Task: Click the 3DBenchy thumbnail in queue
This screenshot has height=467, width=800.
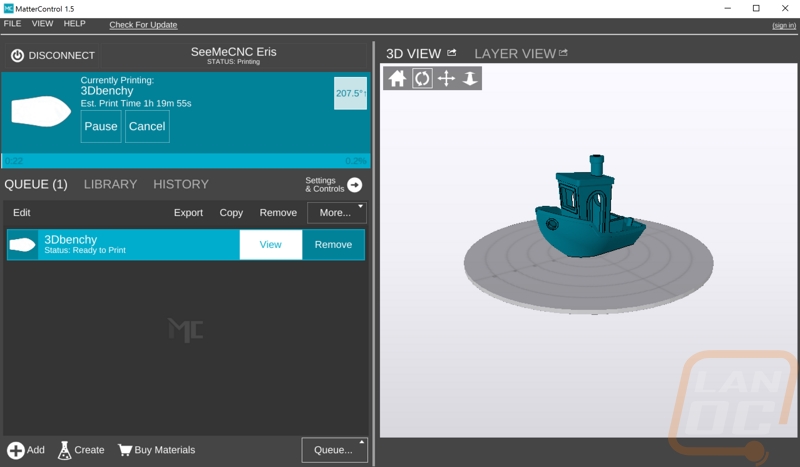Action: pyautogui.click(x=22, y=245)
